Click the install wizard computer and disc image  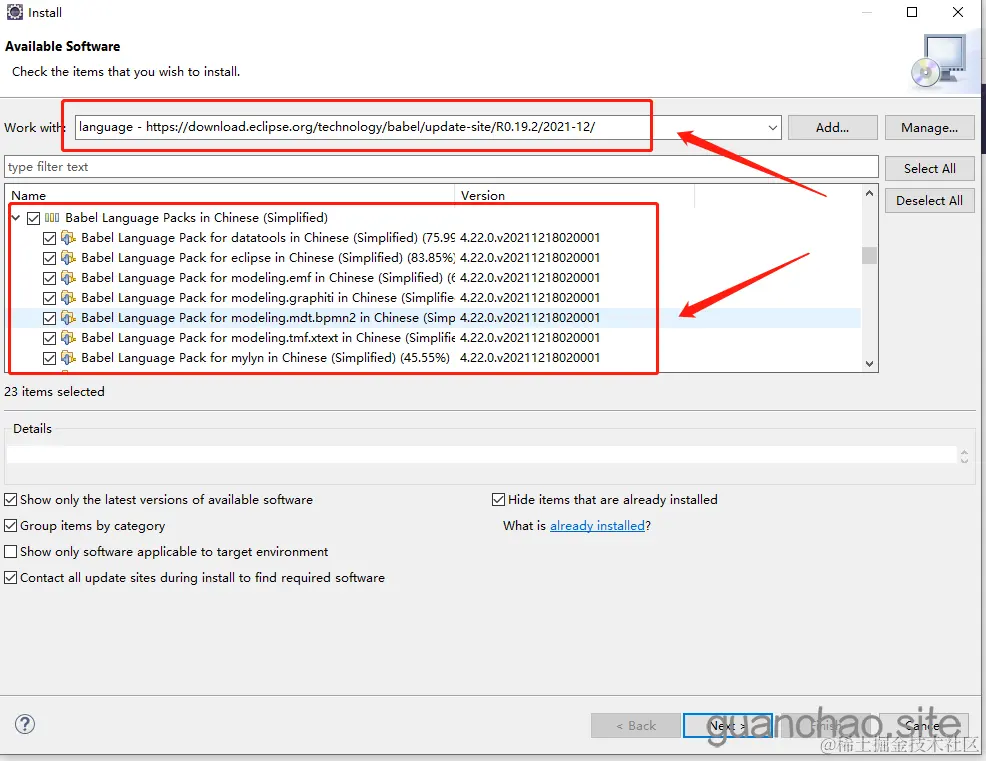click(x=939, y=61)
